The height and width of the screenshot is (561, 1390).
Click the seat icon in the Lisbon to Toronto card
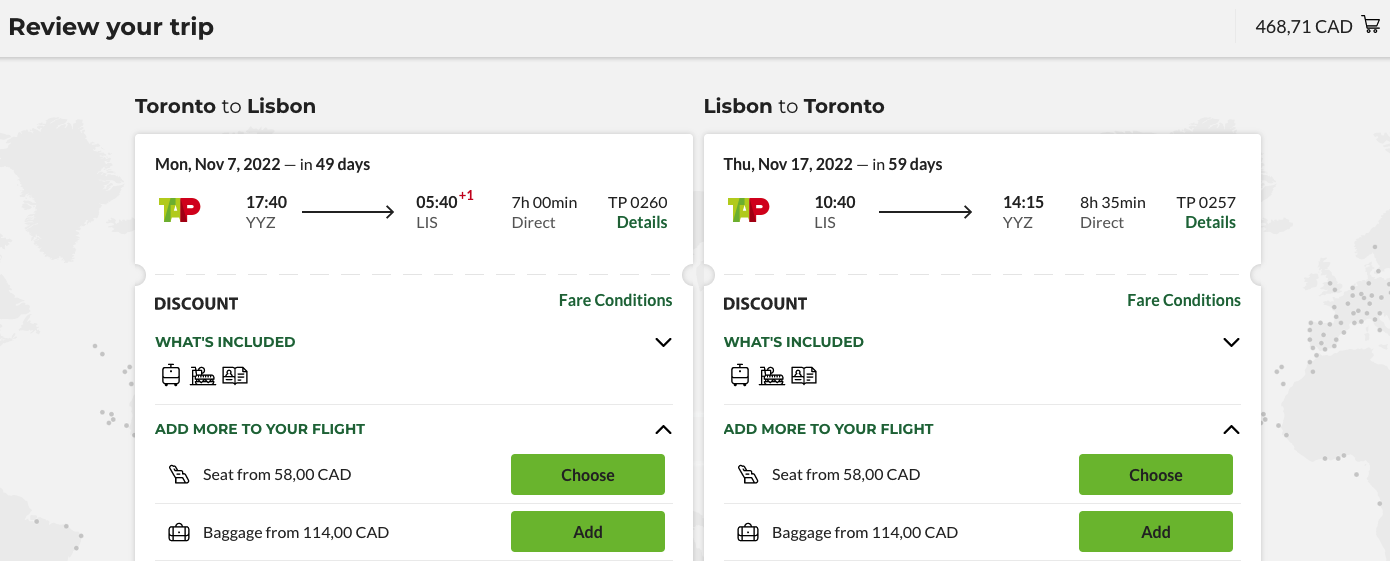(748, 475)
